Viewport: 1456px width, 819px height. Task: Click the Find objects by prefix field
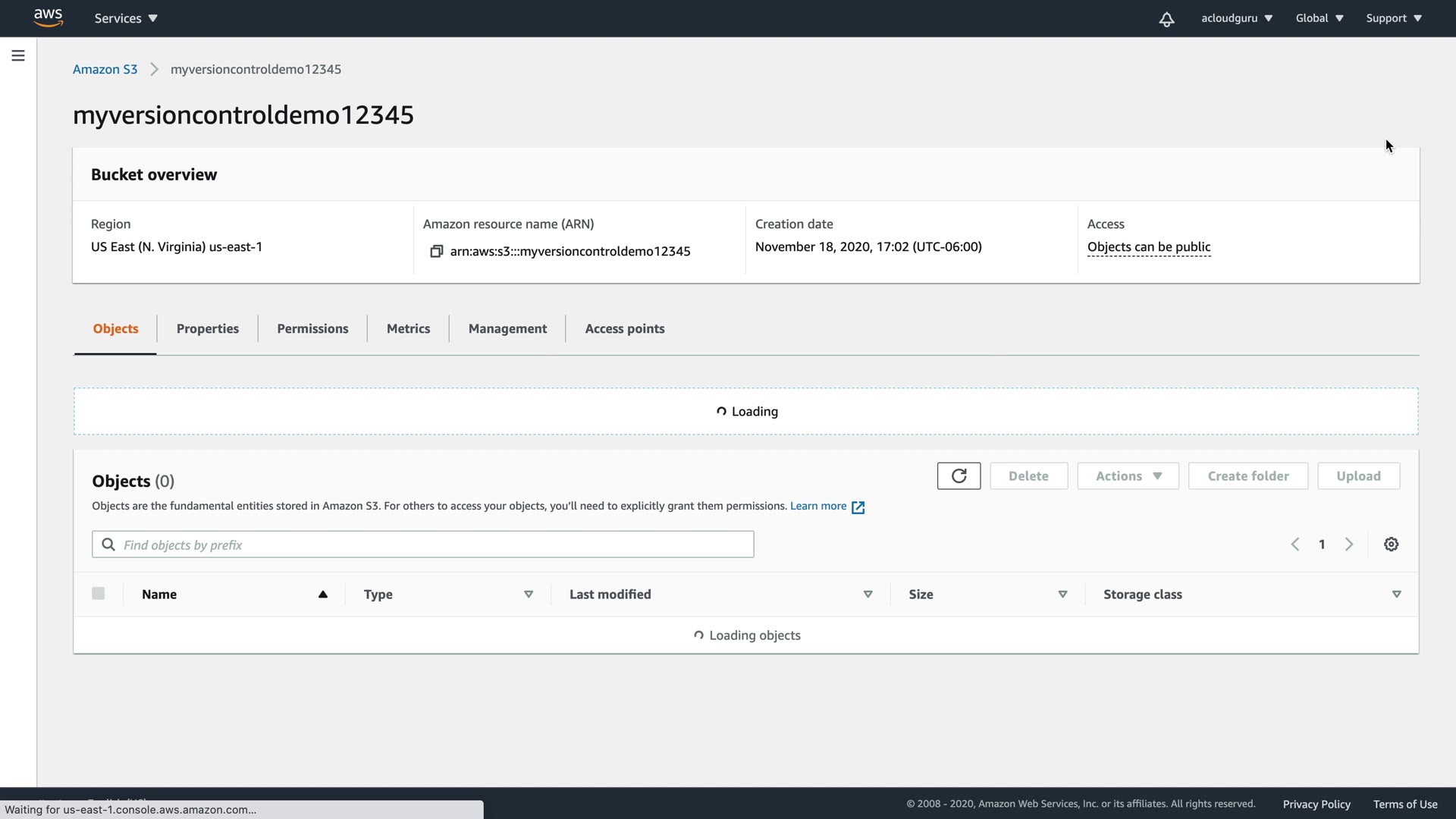(432, 544)
